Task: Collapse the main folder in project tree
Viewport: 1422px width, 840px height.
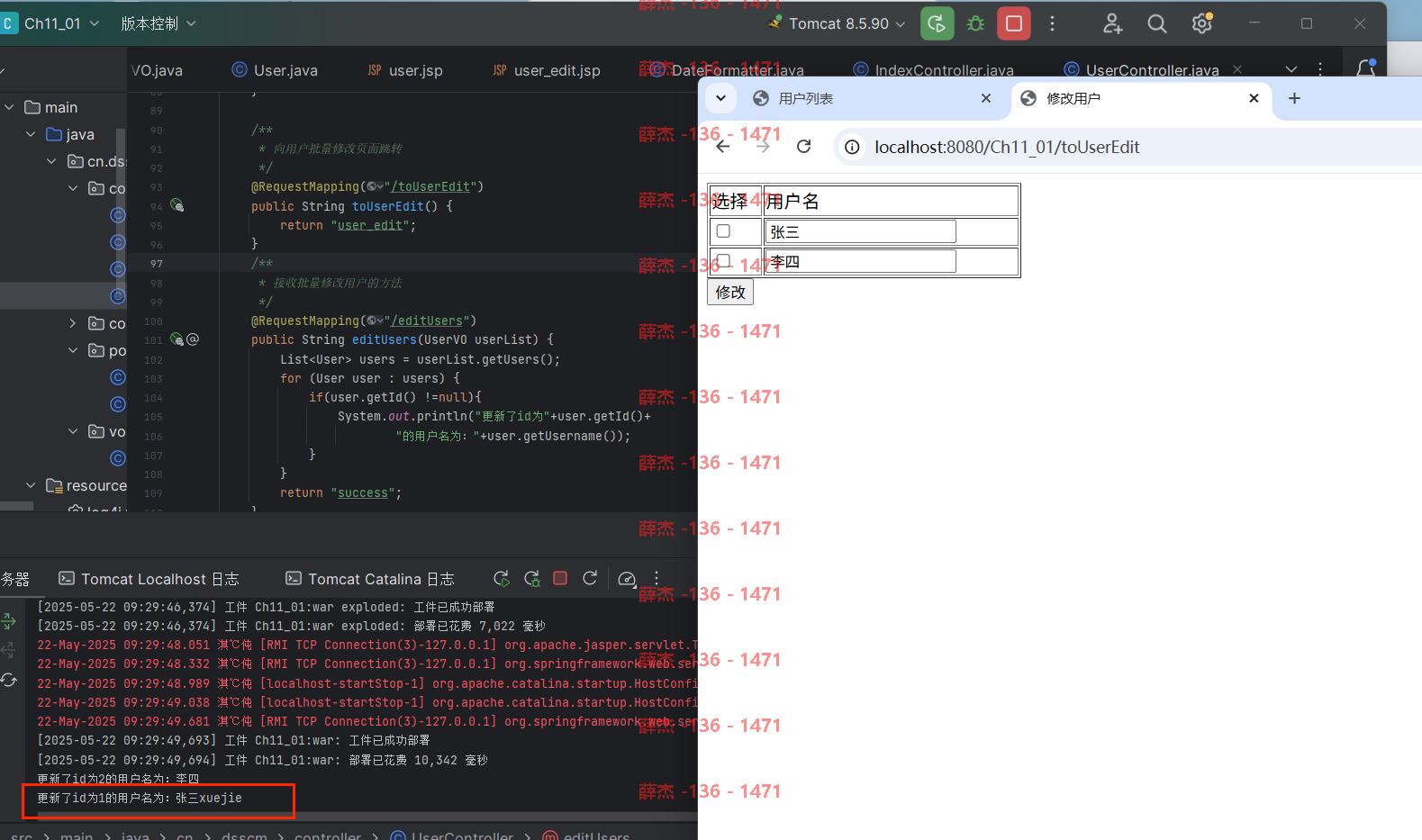Action: click(x=9, y=107)
